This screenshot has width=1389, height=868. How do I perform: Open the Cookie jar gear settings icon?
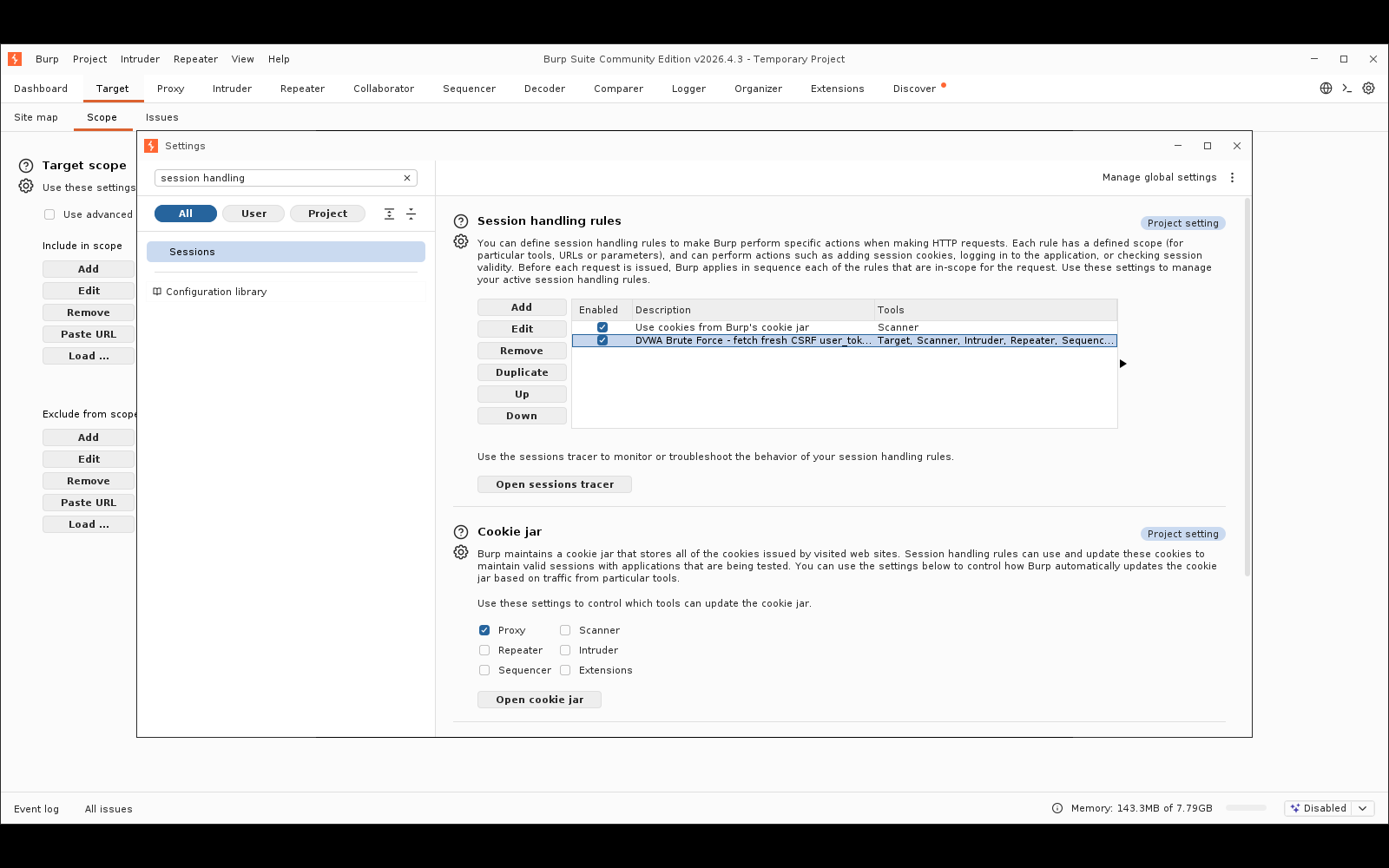(x=461, y=552)
